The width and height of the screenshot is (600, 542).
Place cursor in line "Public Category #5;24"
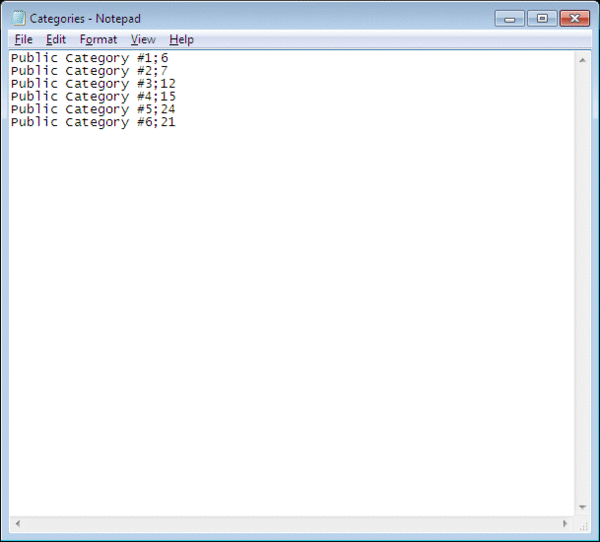pos(93,109)
